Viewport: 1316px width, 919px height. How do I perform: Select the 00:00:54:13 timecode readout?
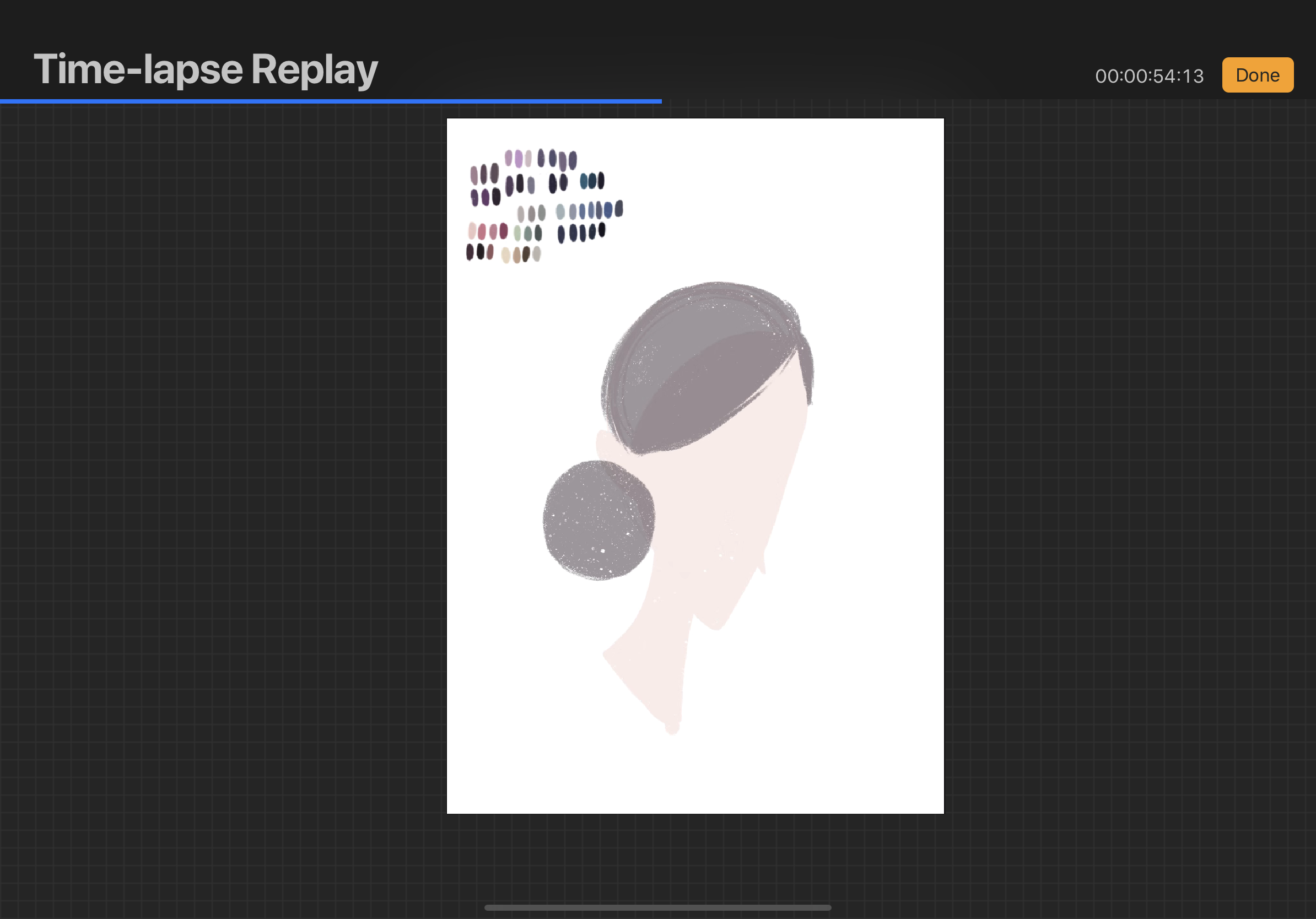pyautogui.click(x=1149, y=76)
